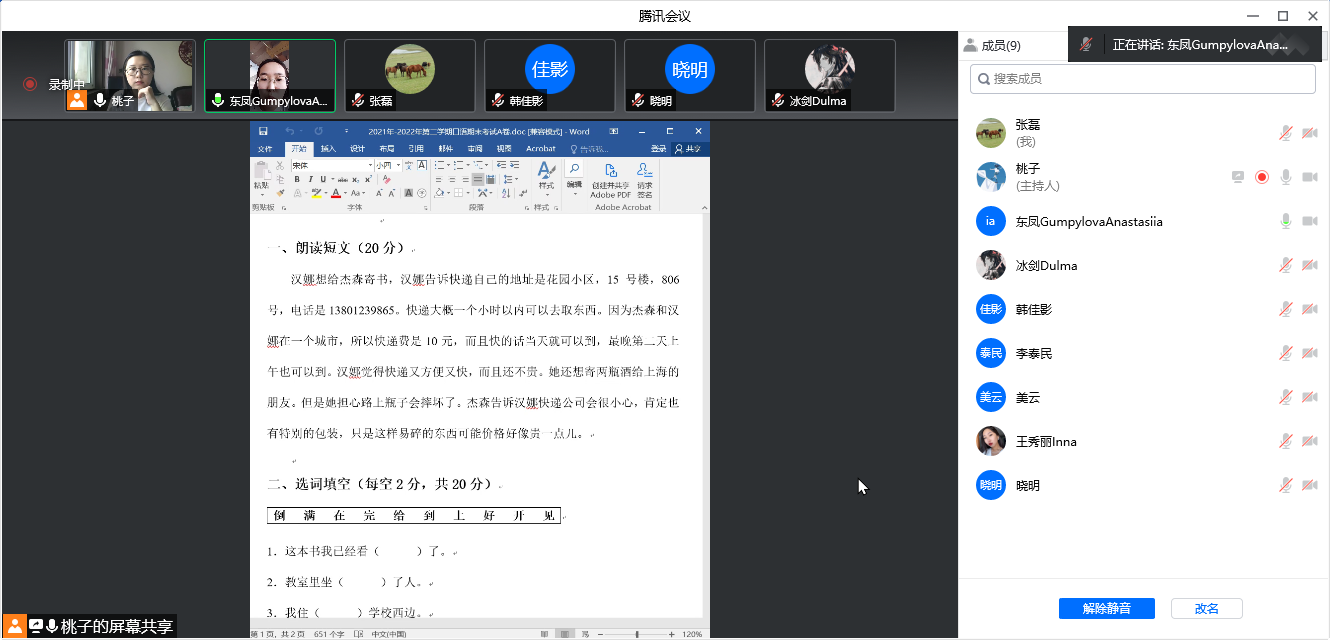Screen dimensions: 1330x640
Task: Click the 解除静音 unmute button
Action: point(1106,608)
